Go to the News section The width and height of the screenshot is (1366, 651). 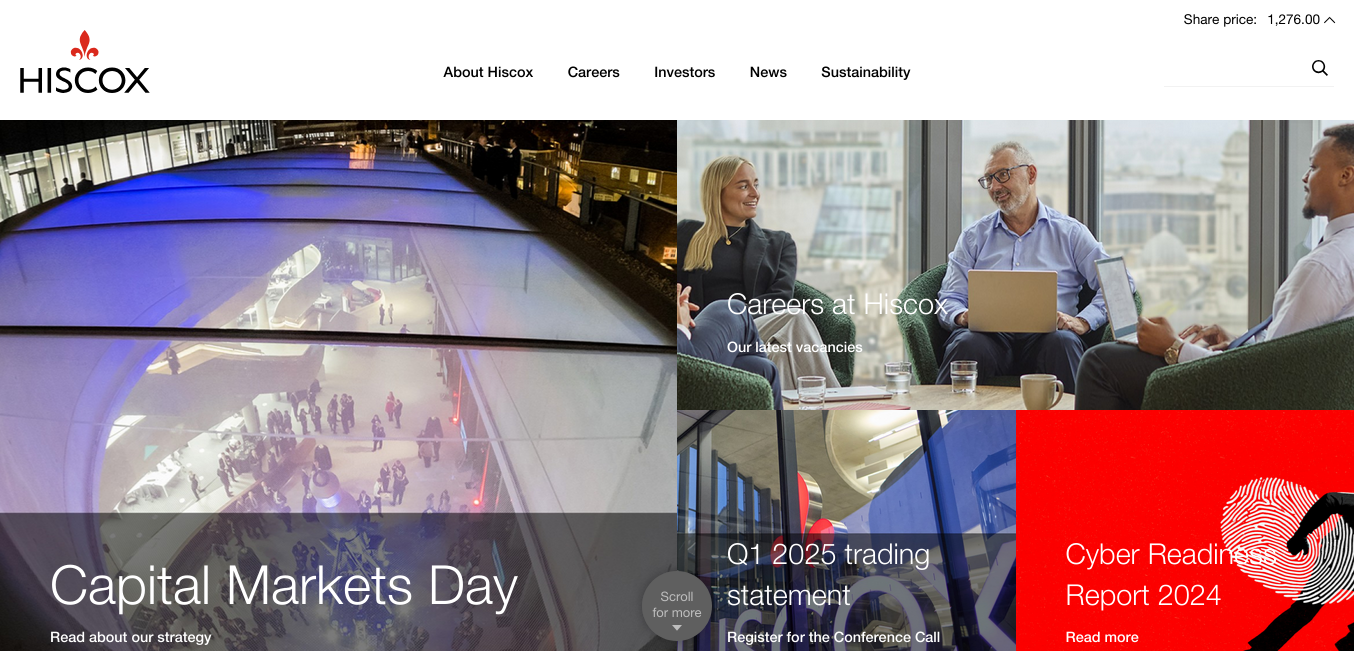tap(768, 72)
